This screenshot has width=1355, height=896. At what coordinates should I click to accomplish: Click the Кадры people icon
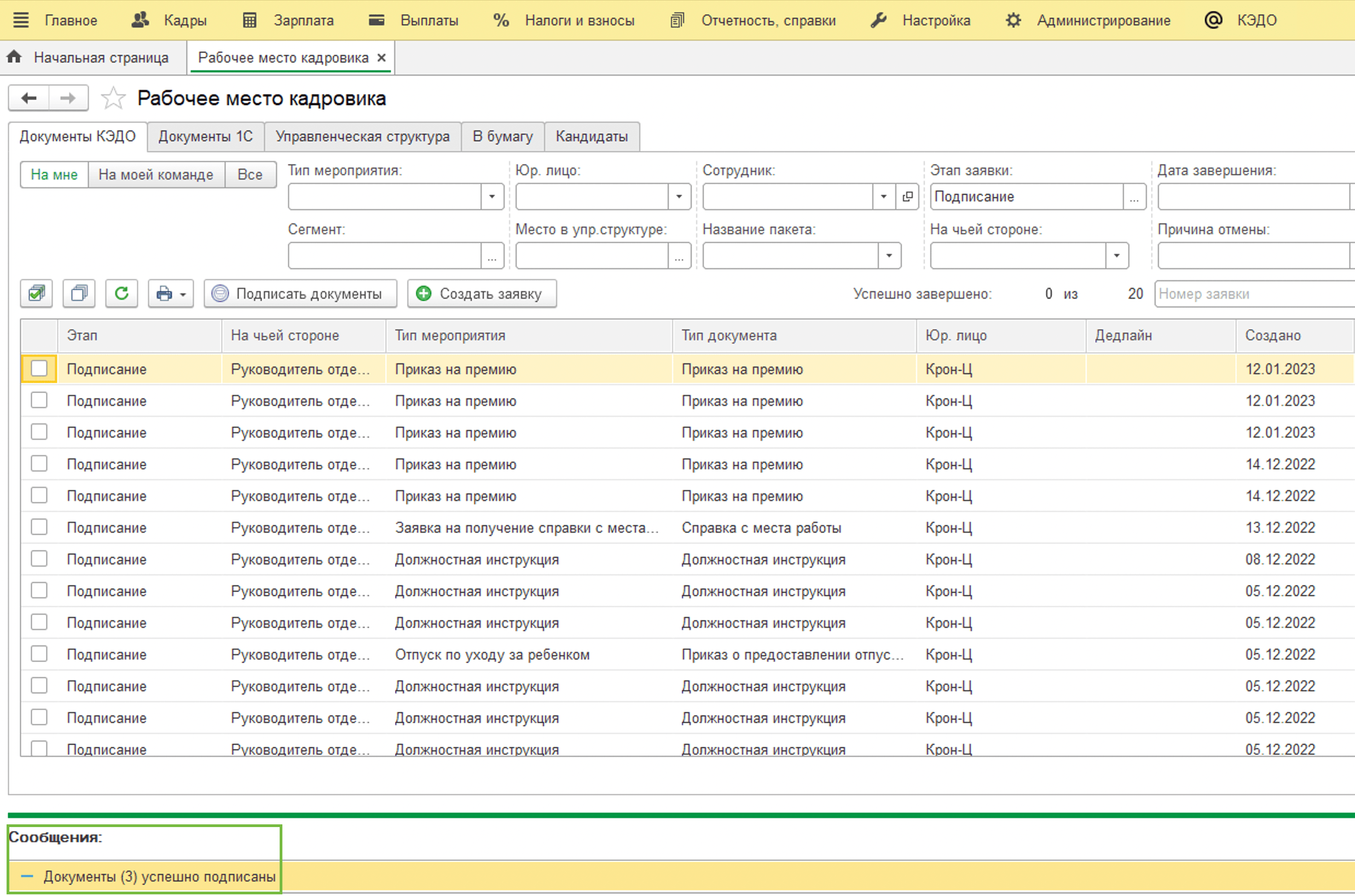tap(140, 20)
